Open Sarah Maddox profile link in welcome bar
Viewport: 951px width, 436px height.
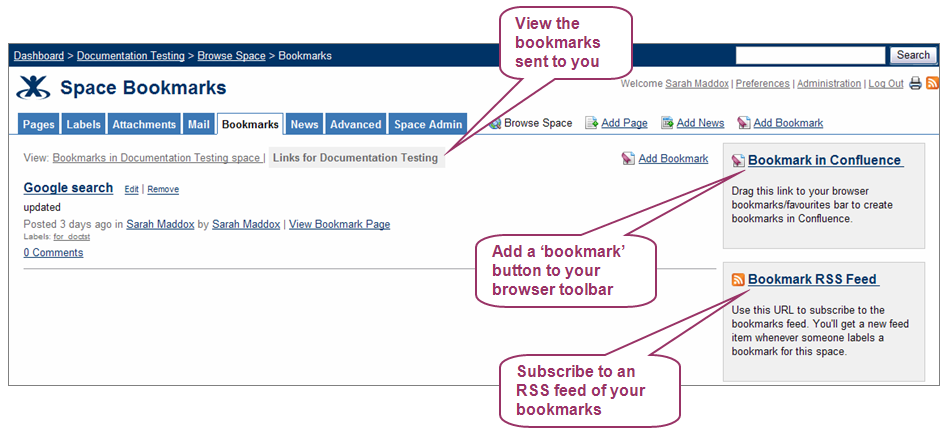pyautogui.click(x=697, y=84)
